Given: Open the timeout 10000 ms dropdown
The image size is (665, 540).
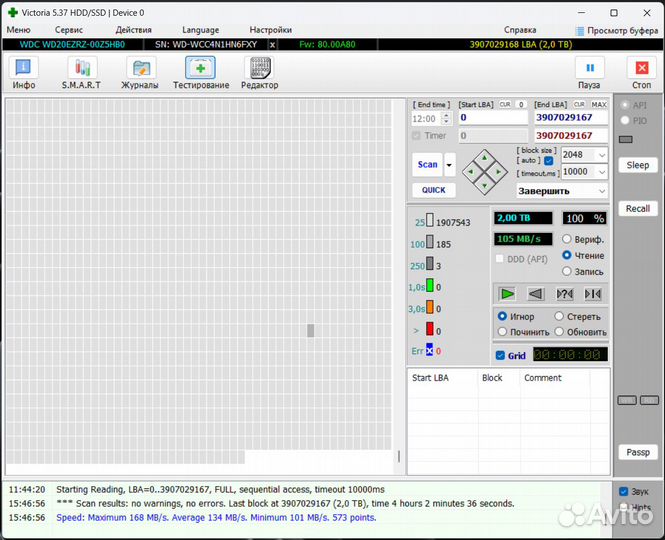Looking at the screenshot, I should pos(601,172).
